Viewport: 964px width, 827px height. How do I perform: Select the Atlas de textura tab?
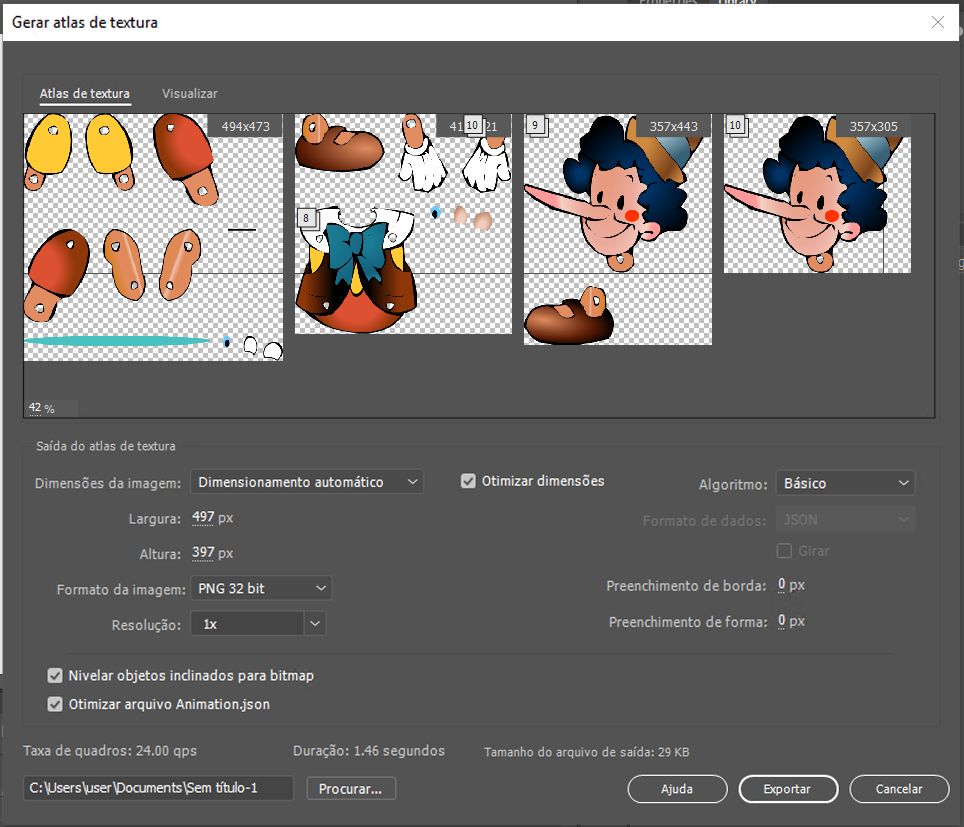point(85,93)
